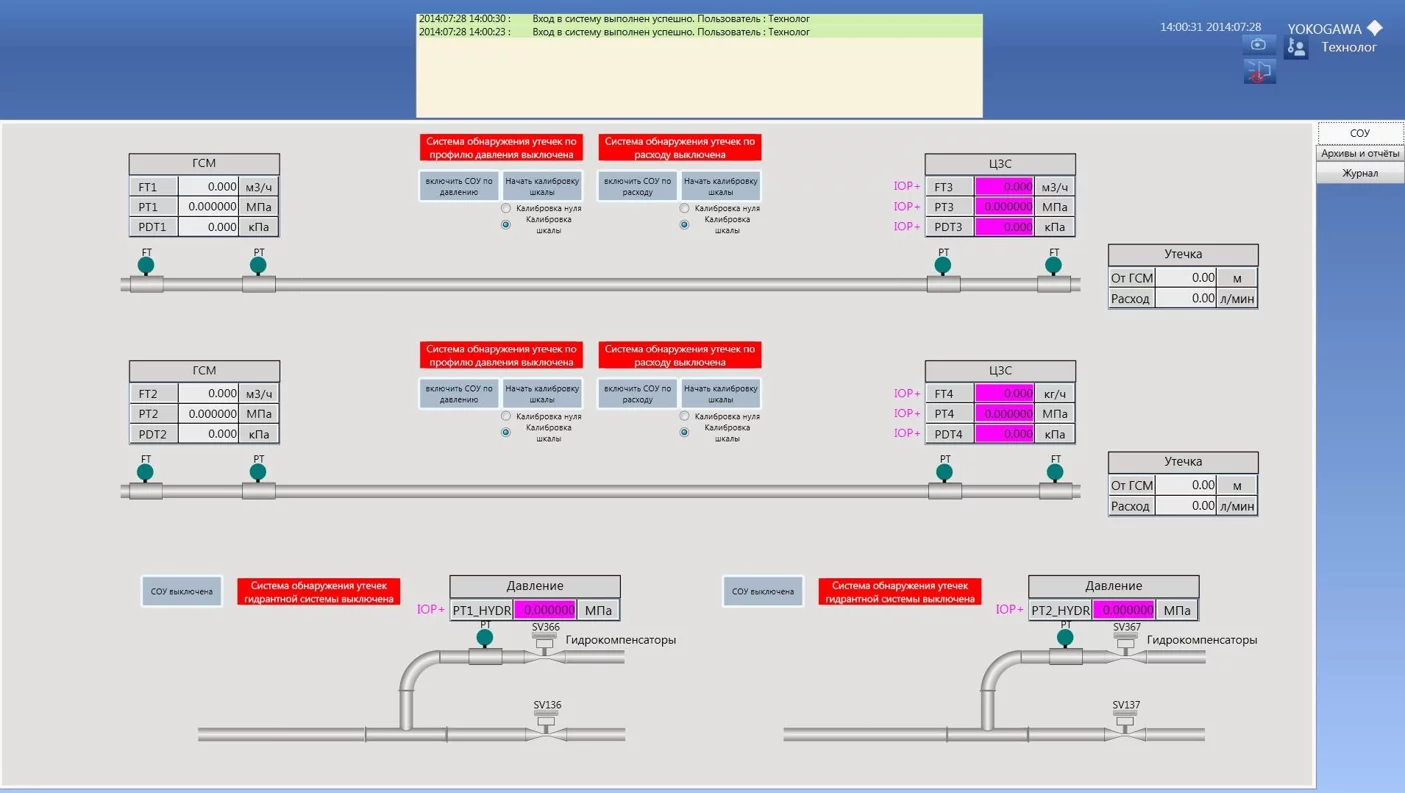Click the magenta PDT4 value field
This screenshot has width=1405, height=793.
click(1004, 434)
